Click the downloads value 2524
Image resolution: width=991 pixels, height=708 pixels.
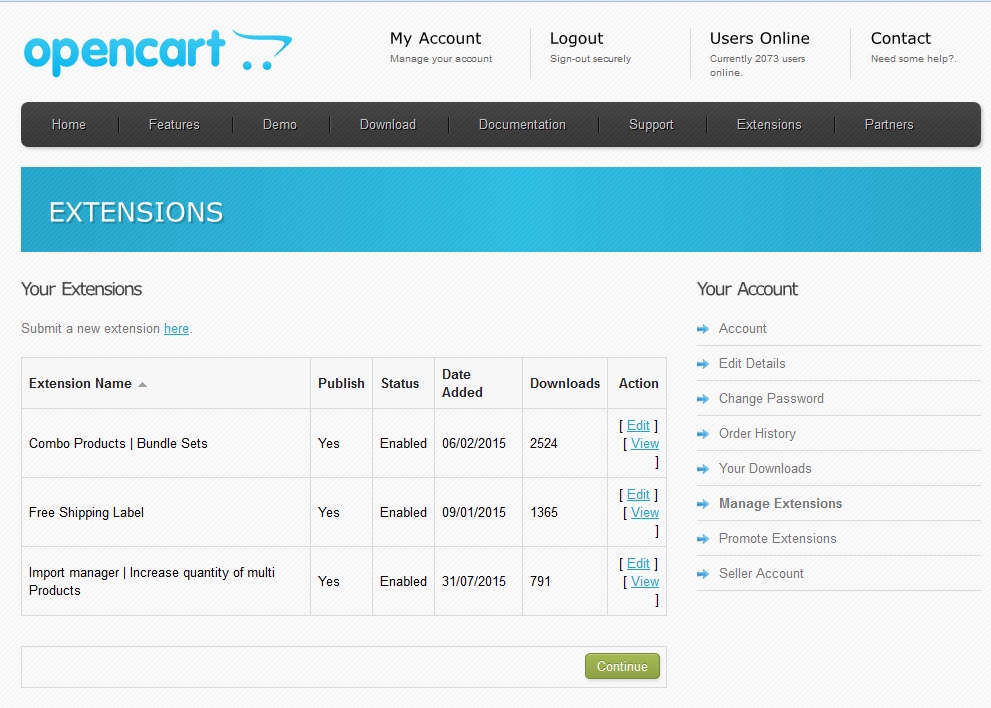point(544,444)
